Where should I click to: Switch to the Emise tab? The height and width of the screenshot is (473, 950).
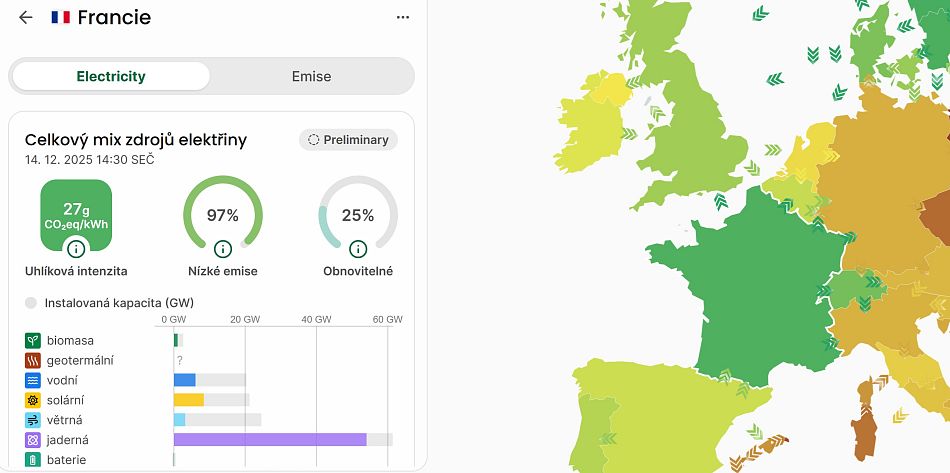coord(311,76)
